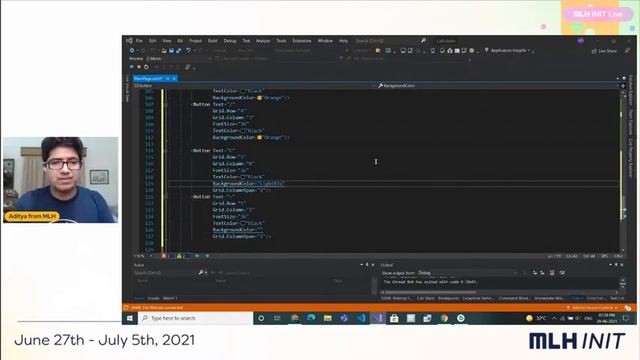Switch to the Call Stack tab
This screenshot has height=360, width=640.
tap(425, 298)
